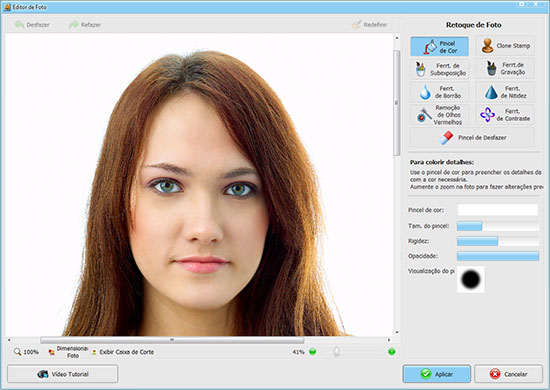This screenshot has width=550, height=390.
Task: Choose the Ferrt. de Subexposição tool
Action: tap(440, 69)
